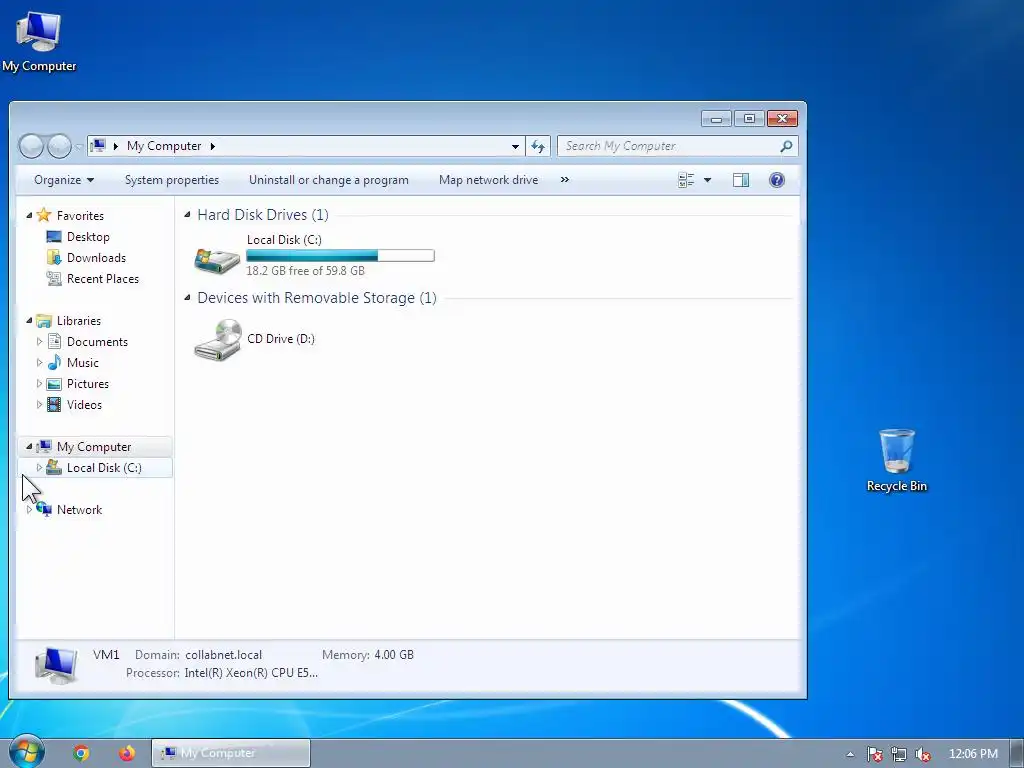The width and height of the screenshot is (1024, 768).
Task: Click the Libraries folder icon in sidebar
Action: pyautogui.click(x=44, y=321)
